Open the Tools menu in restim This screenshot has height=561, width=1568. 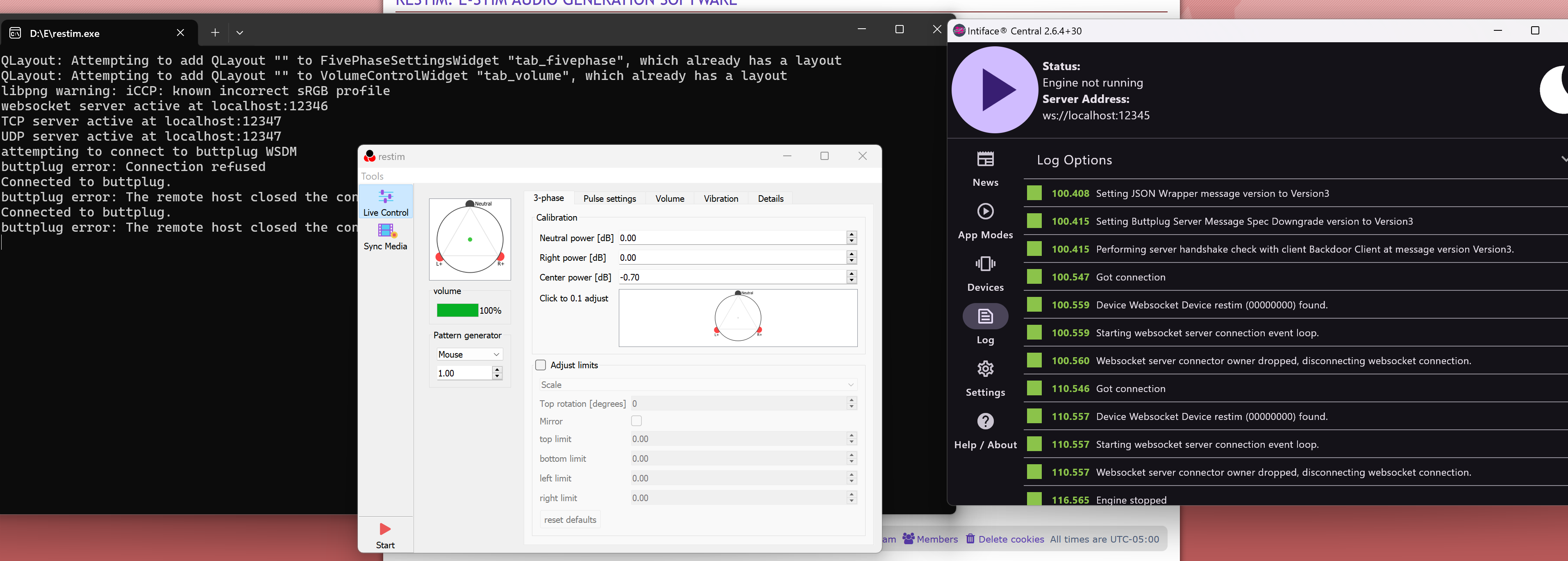click(372, 176)
